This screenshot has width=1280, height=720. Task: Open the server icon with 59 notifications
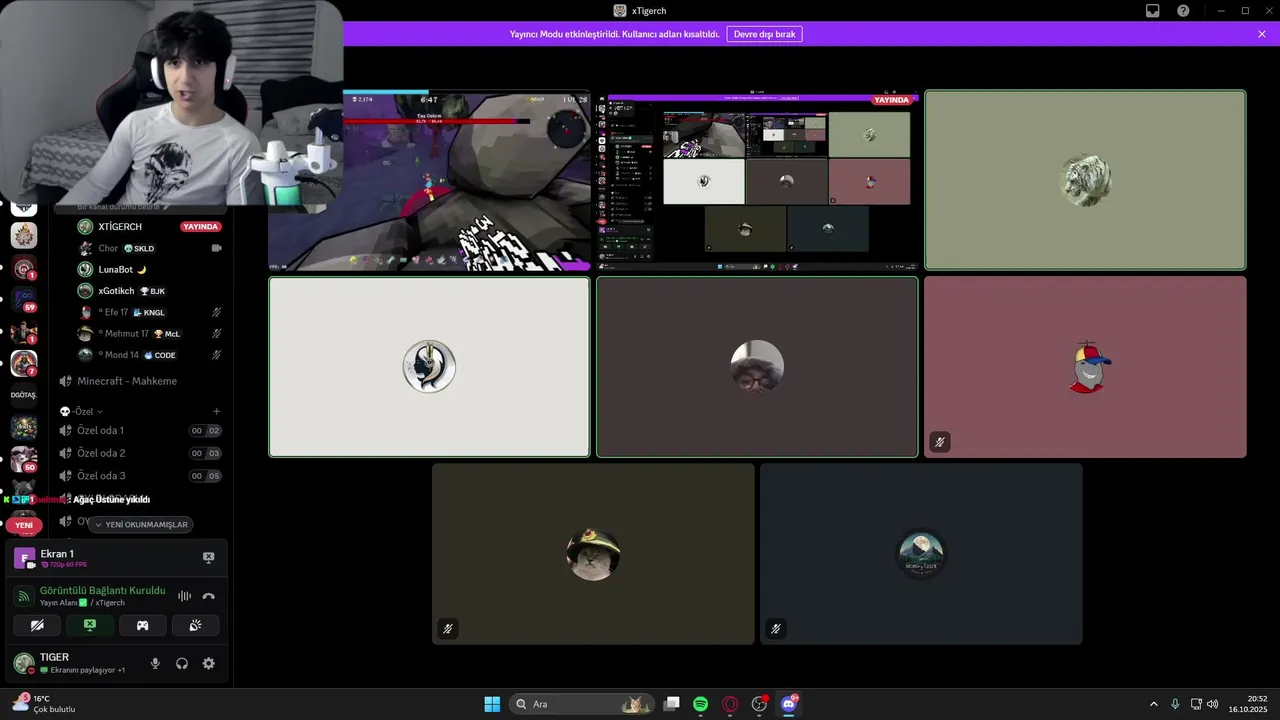coord(24,298)
